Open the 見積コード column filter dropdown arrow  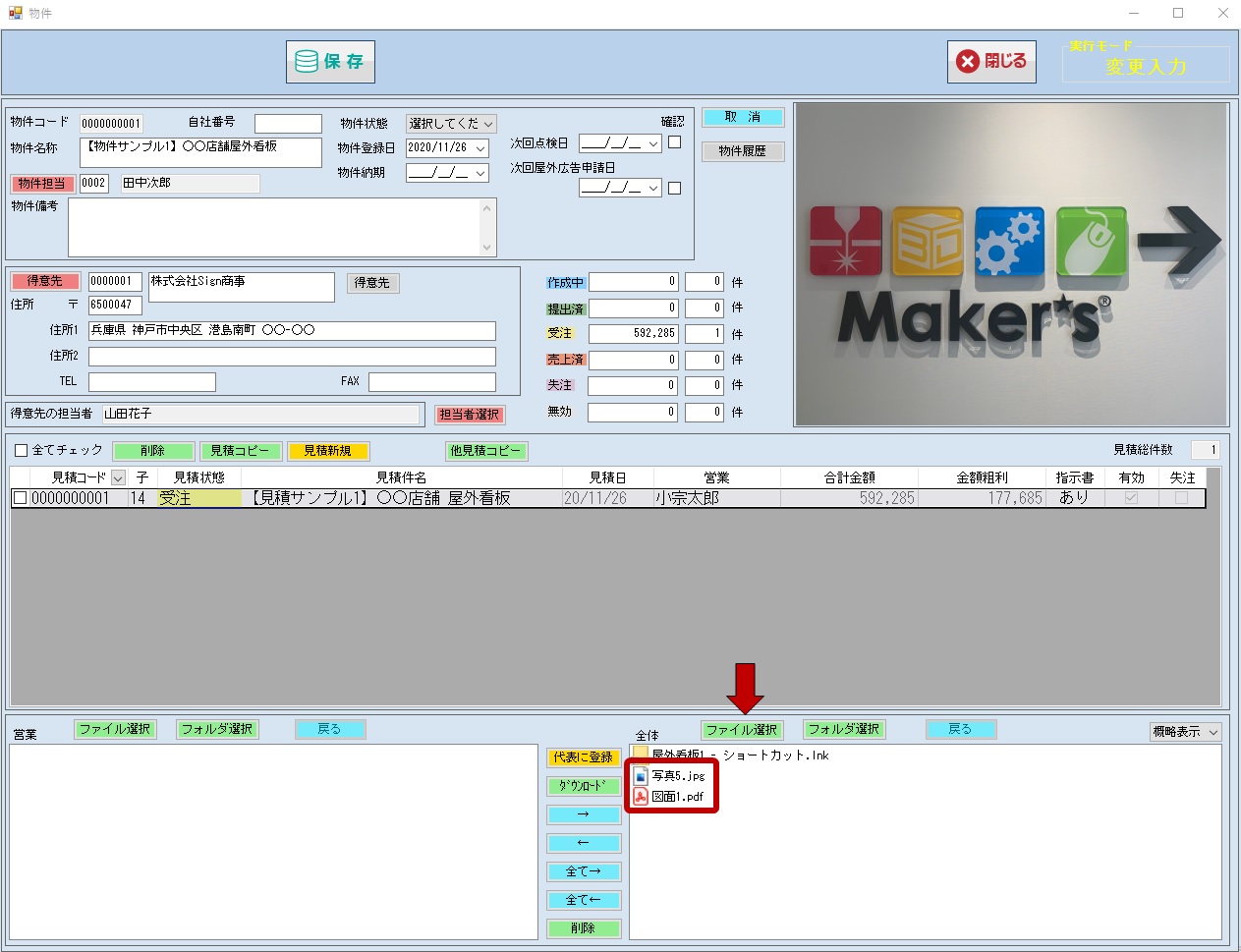click(x=118, y=477)
